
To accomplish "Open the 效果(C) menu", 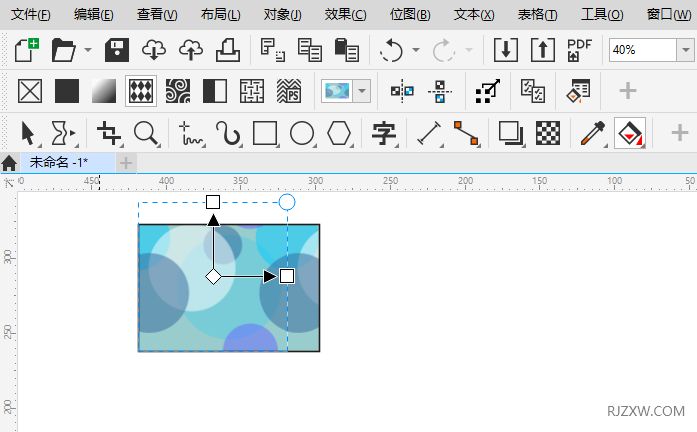I will click(x=345, y=15).
